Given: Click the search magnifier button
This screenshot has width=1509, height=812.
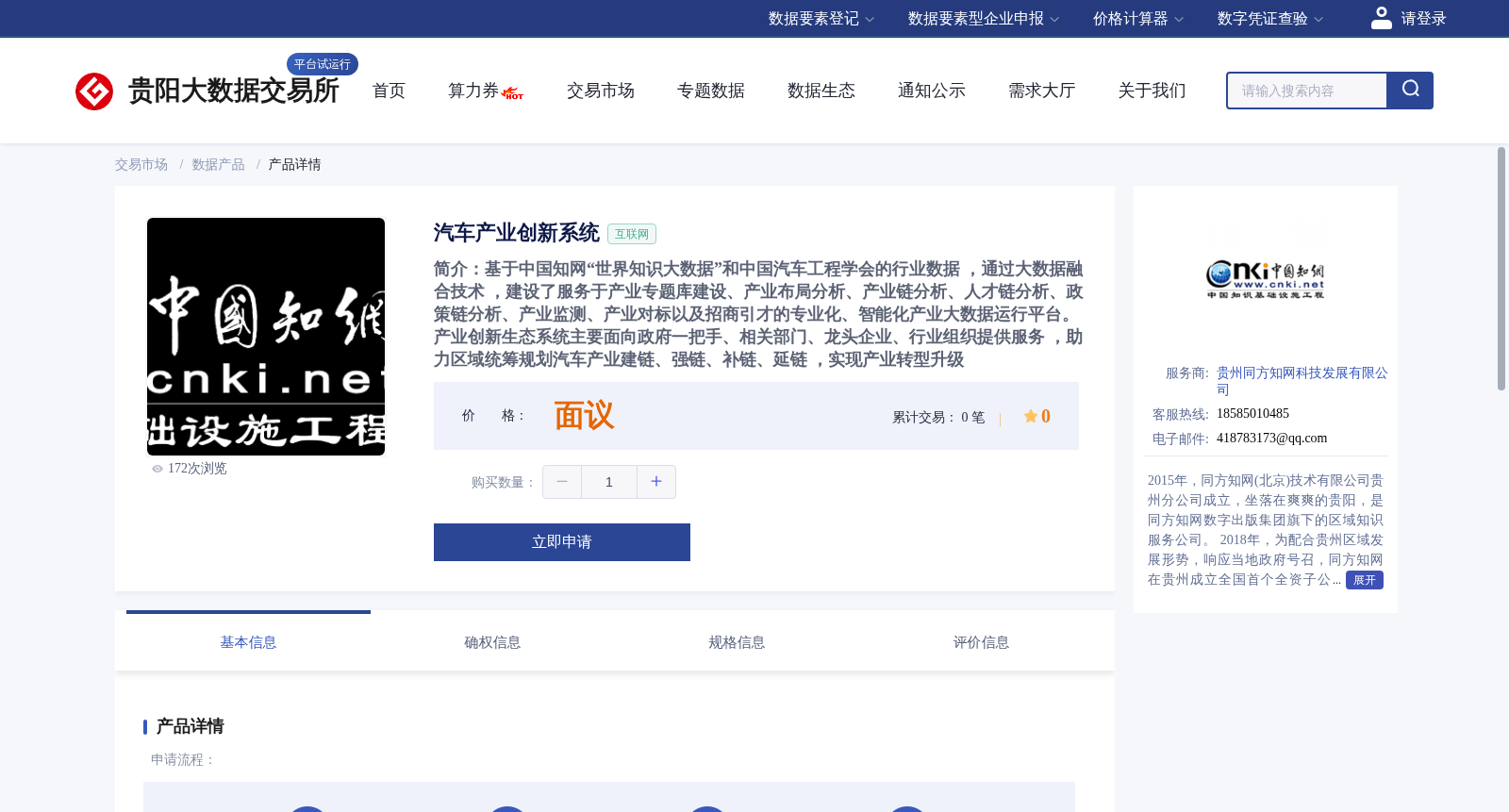Looking at the screenshot, I should (1410, 91).
